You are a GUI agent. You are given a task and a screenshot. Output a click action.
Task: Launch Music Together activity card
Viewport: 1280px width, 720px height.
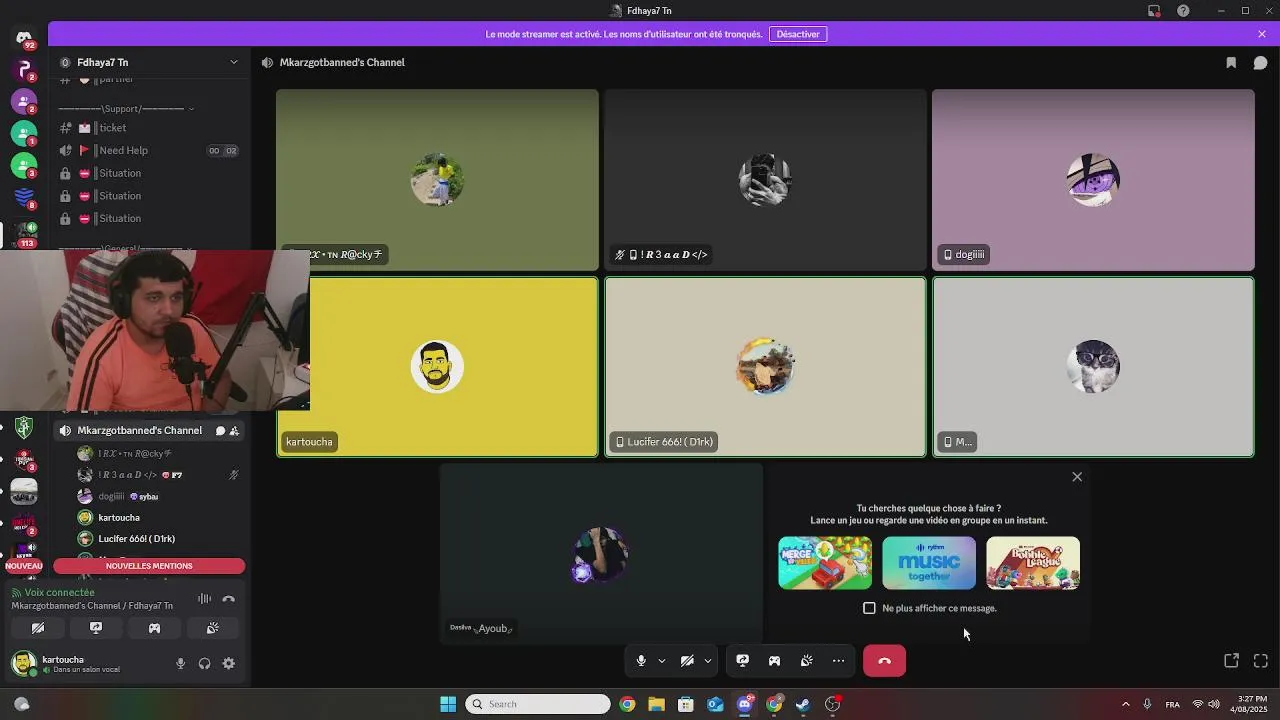pos(929,563)
